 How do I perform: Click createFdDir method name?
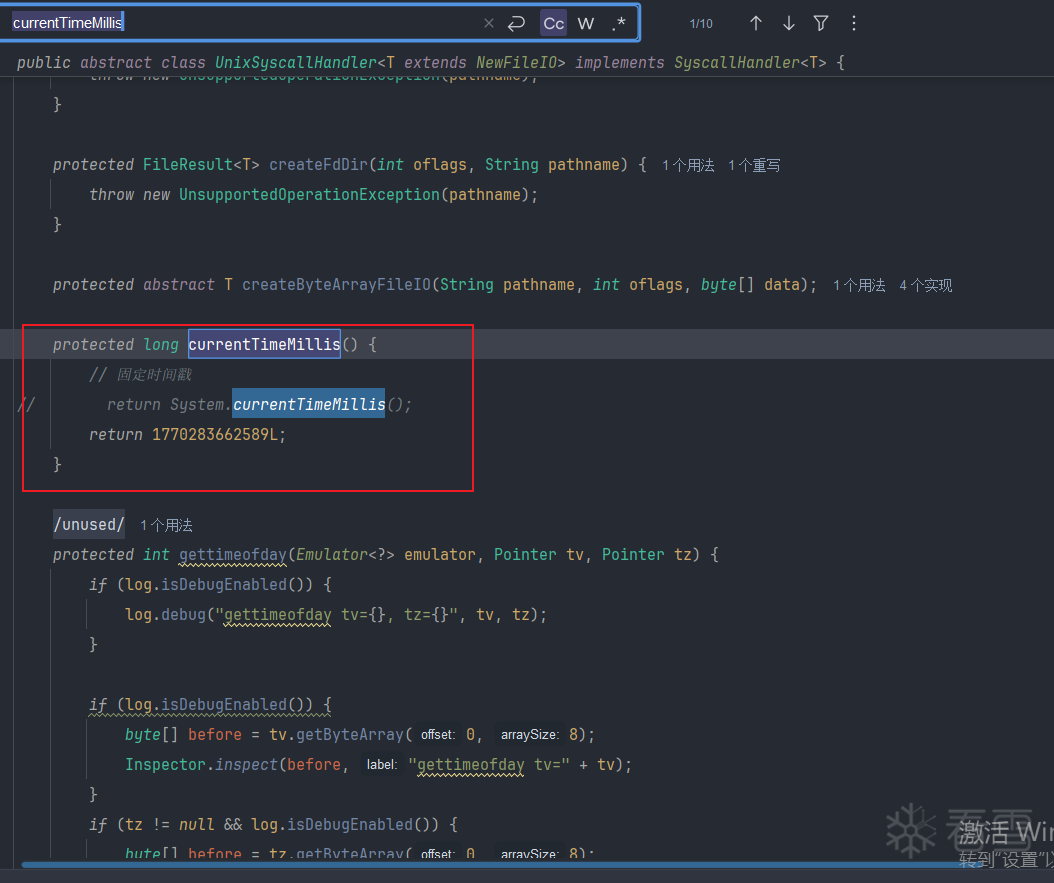coord(318,165)
